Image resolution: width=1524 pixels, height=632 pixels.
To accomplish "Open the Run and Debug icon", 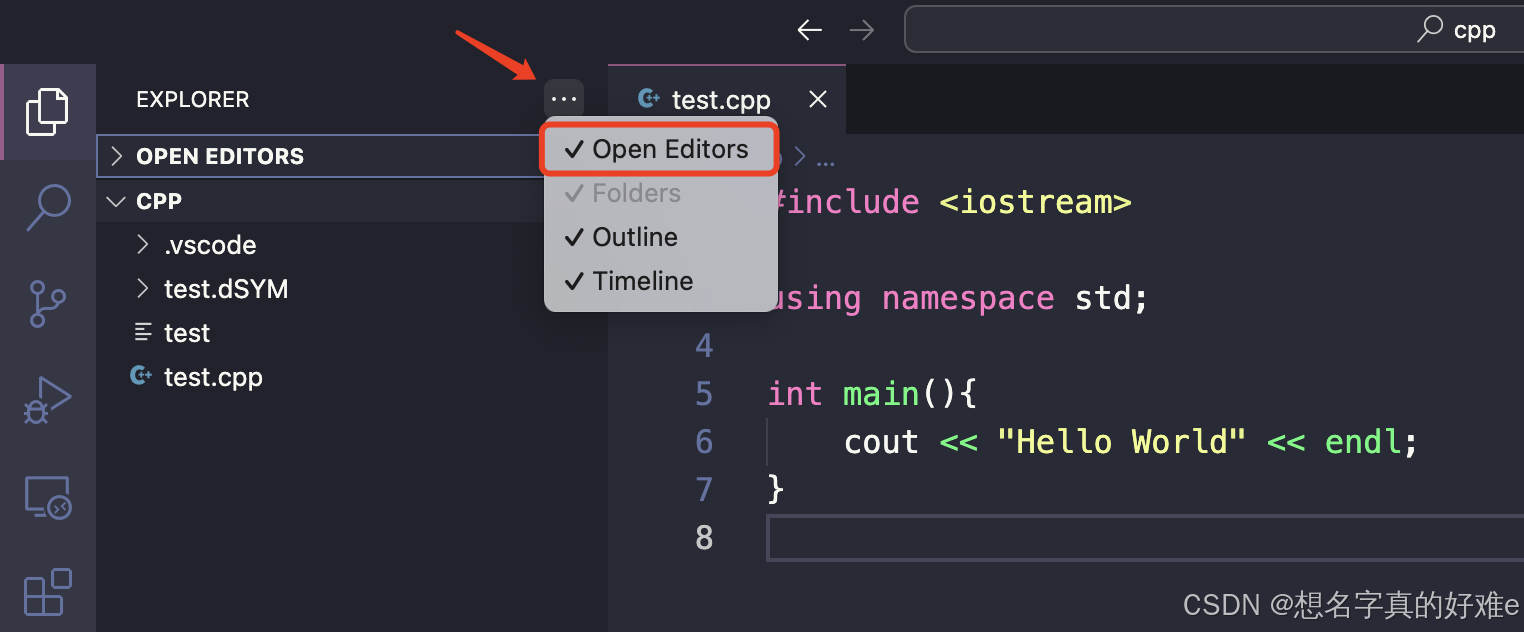I will pyautogui.click(x=47, y=400).
